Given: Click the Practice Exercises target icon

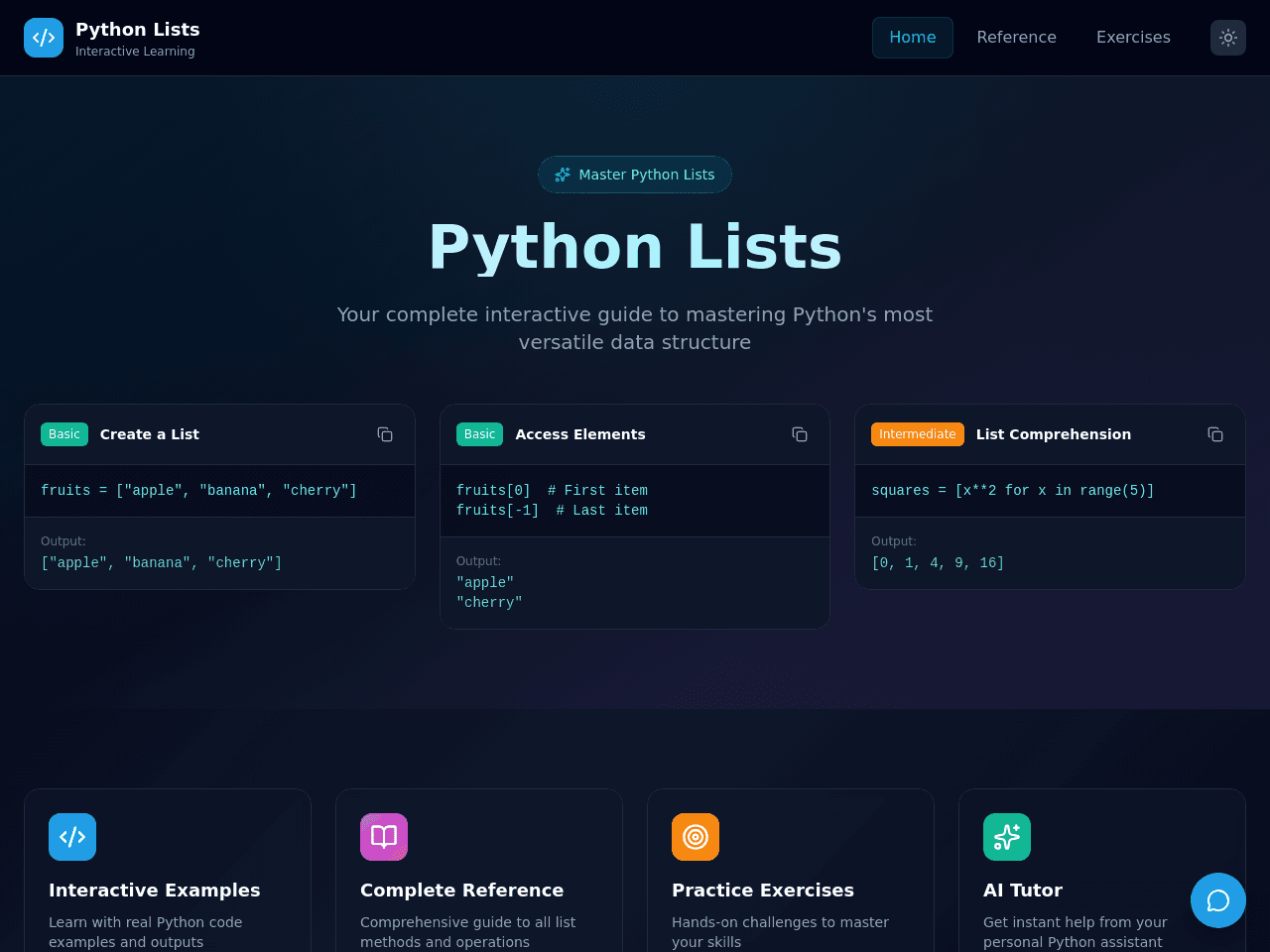Looking at the screenshot, I should pos(696,837).
